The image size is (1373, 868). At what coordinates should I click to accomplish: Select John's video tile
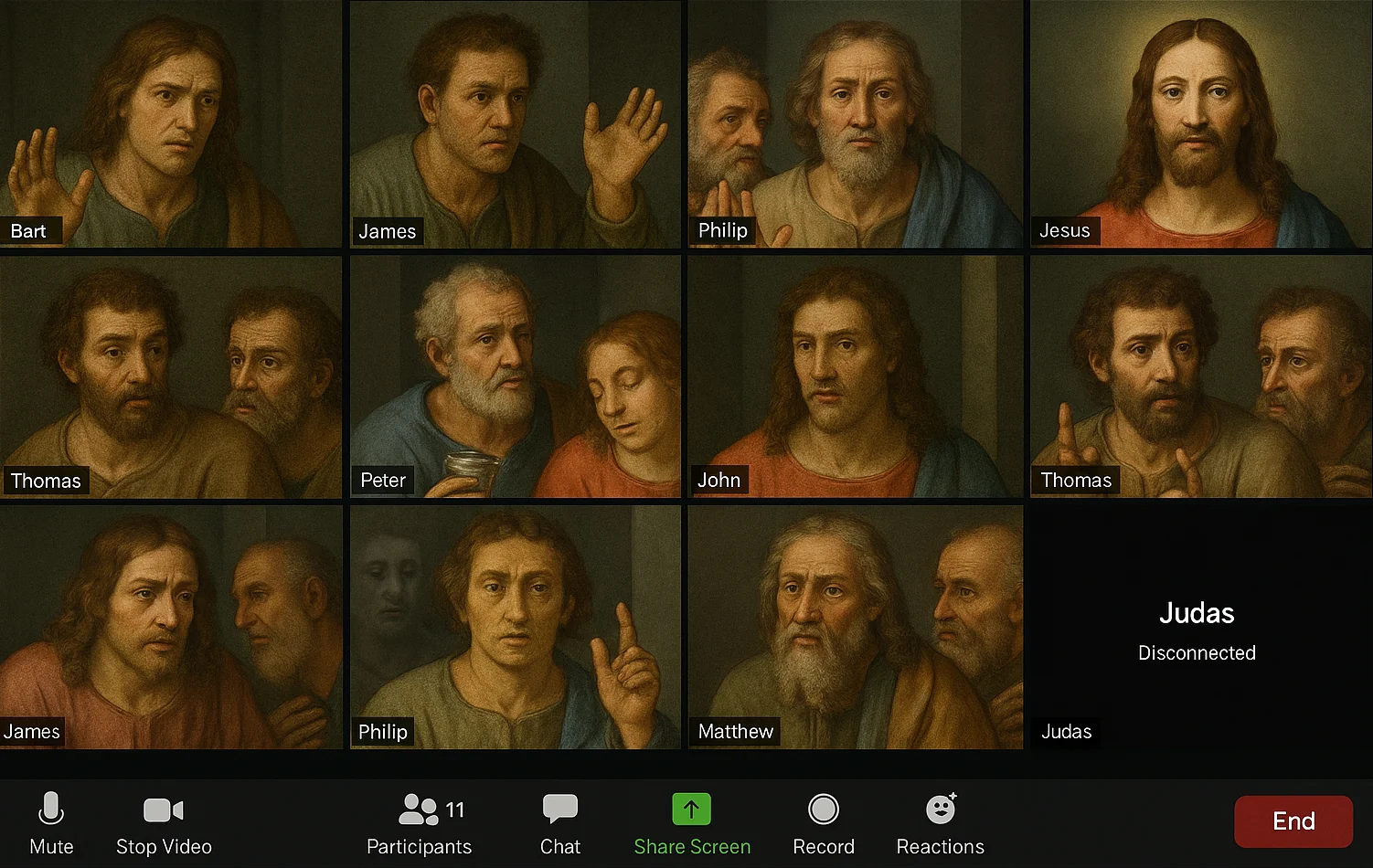click(856, 376)
